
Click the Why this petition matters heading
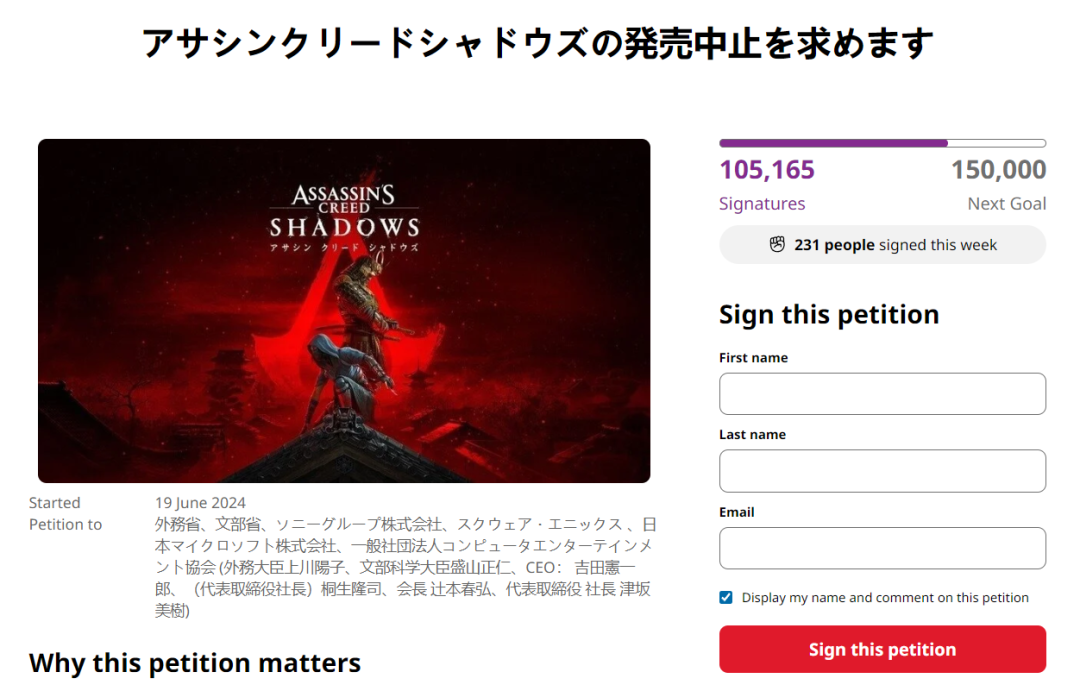point(195,662)
